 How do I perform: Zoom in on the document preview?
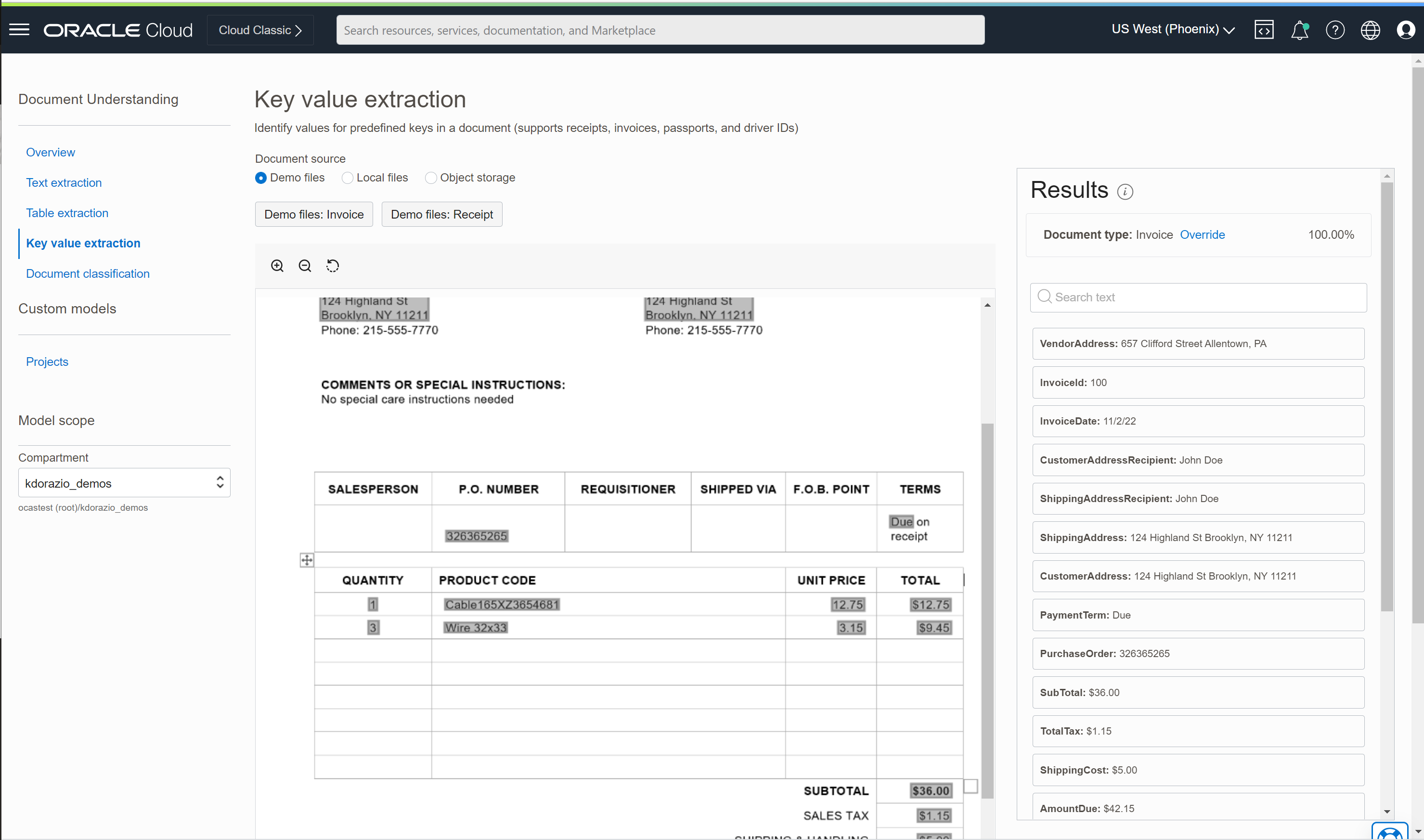pos(277,265)
